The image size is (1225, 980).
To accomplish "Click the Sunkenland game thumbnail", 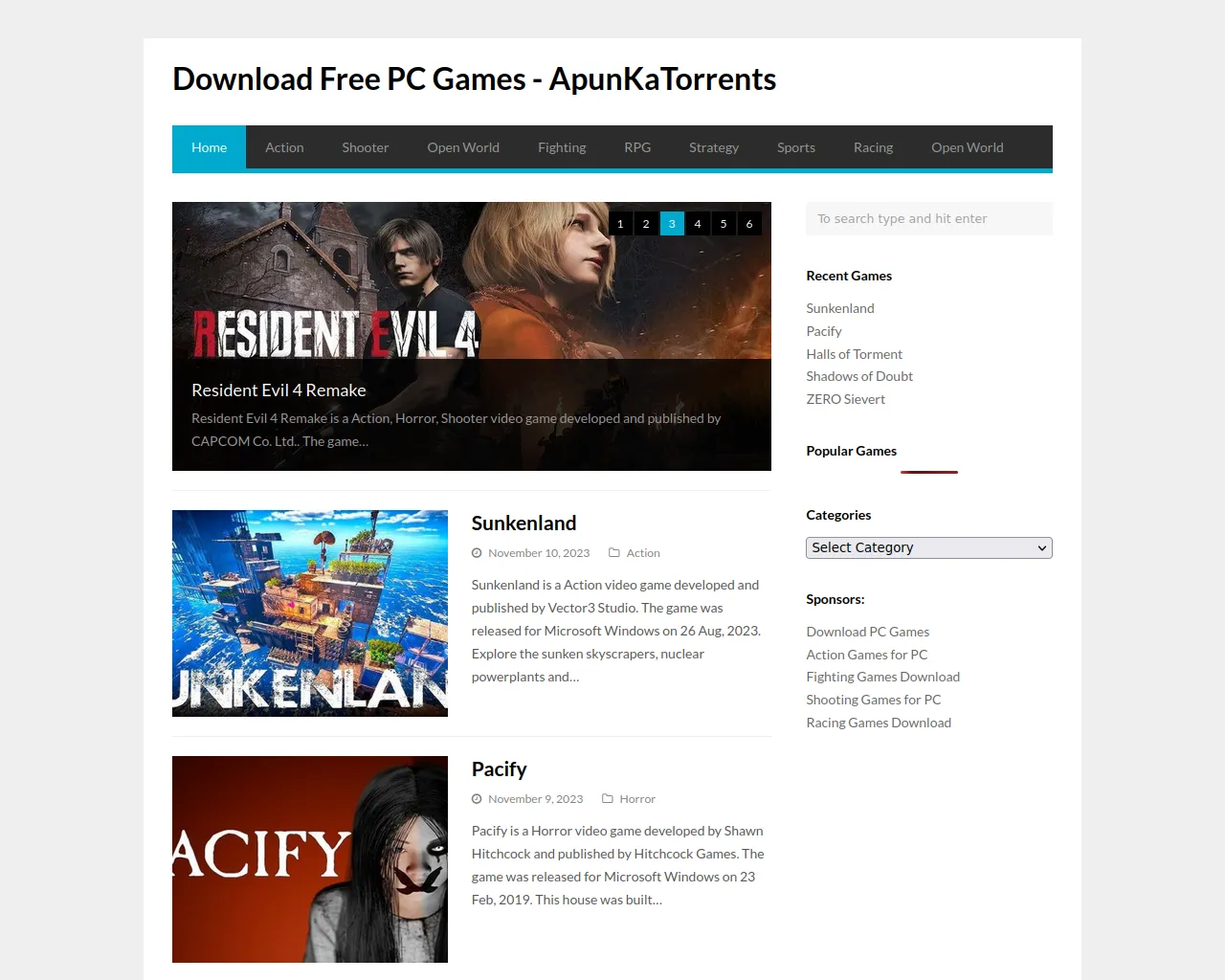I will (x=310, y=613).
